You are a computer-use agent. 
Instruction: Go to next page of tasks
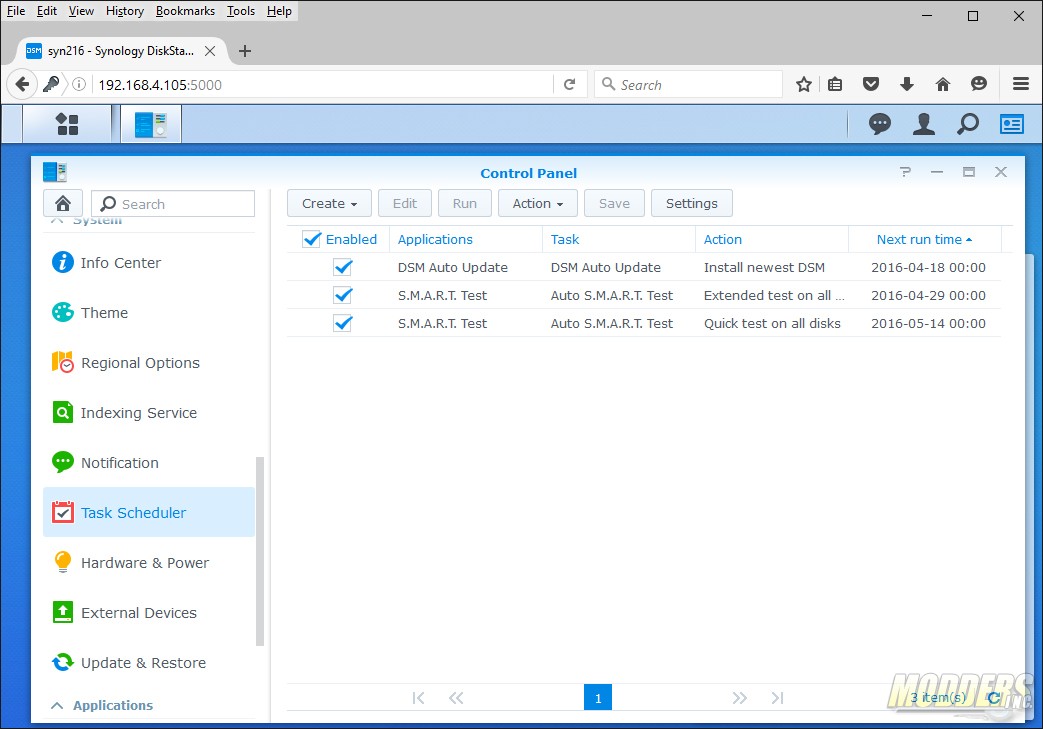pyautogui.click(x=739, y=698)
